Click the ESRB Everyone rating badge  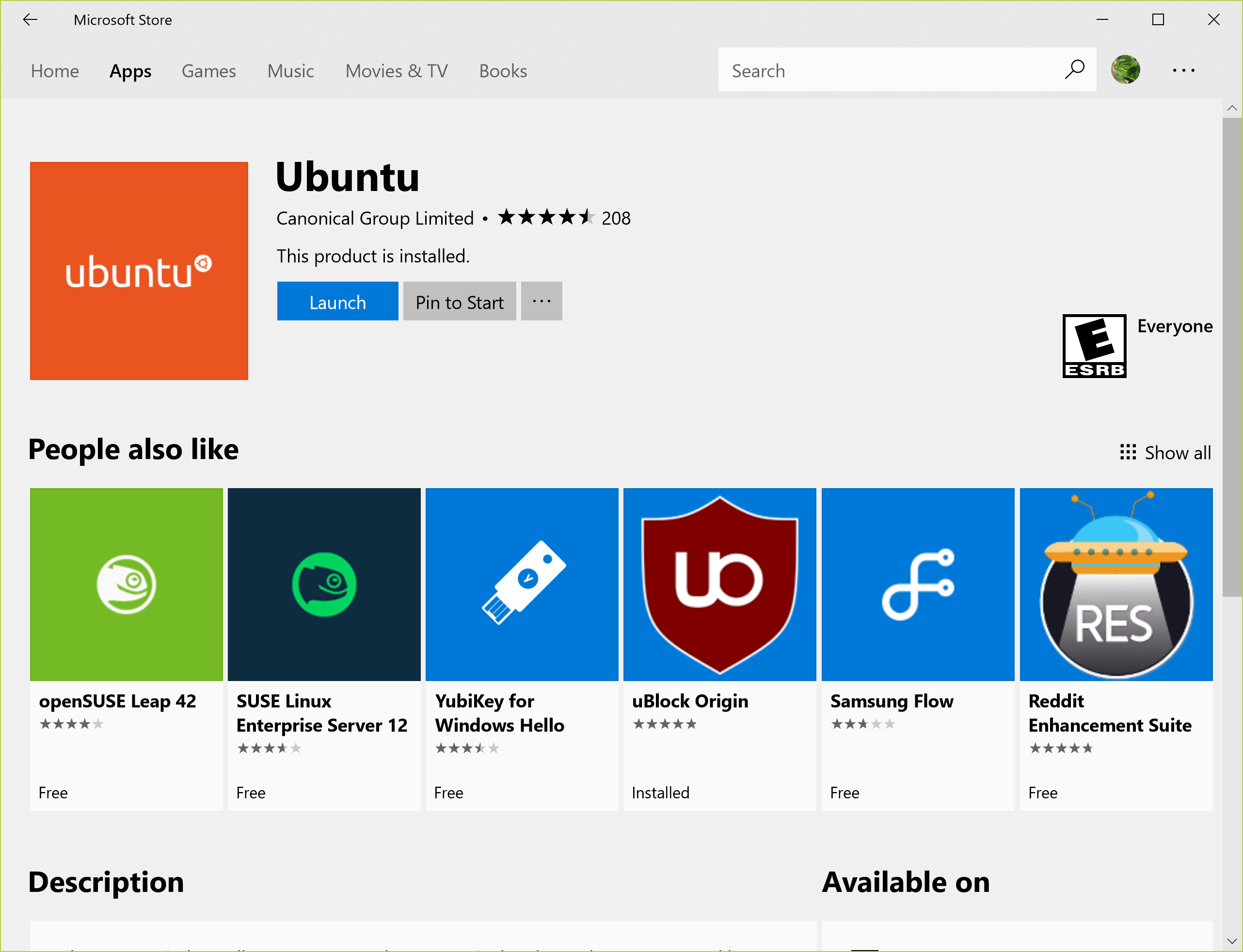[1094, 346]
